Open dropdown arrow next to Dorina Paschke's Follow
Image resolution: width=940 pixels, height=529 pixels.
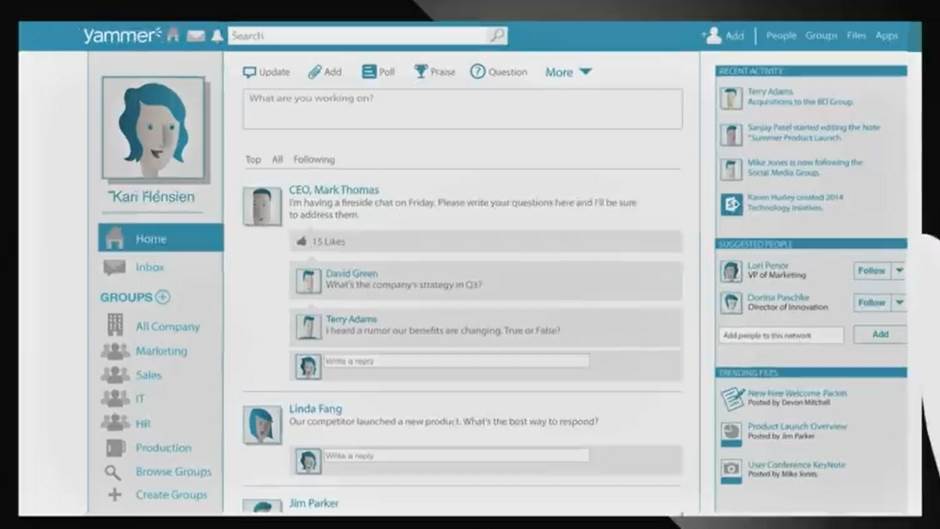[x=898, y=302]
